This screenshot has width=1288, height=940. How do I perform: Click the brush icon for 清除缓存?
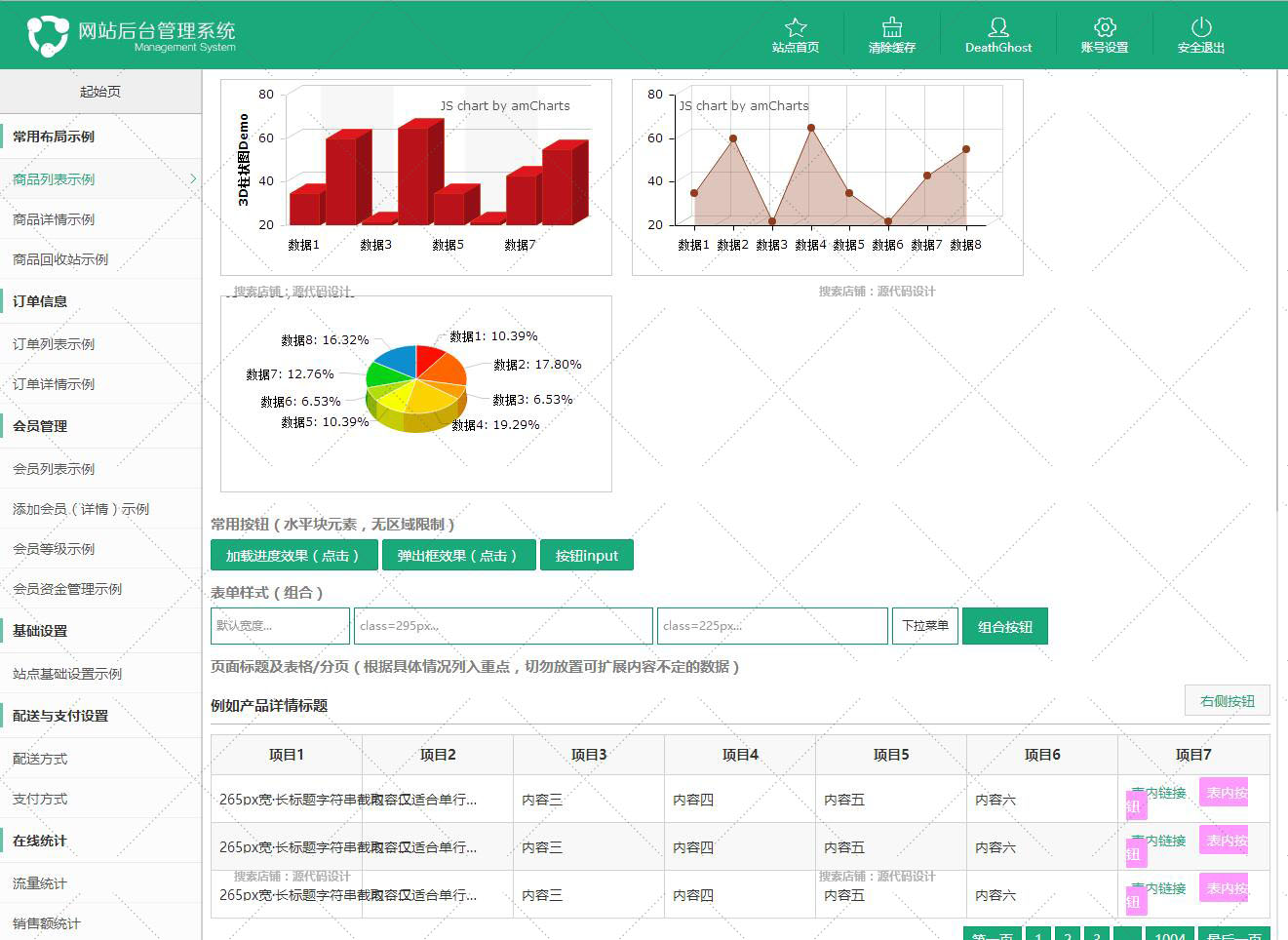click(x=892, y=27)
